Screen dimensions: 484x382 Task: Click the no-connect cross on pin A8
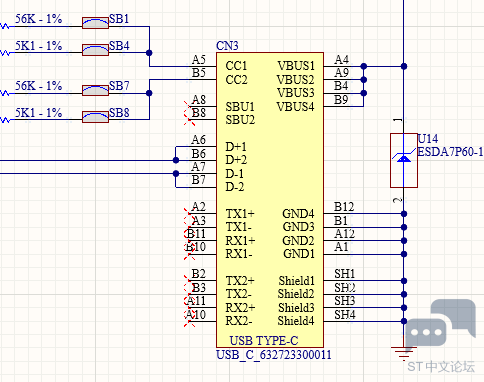(x=189, y=107)
